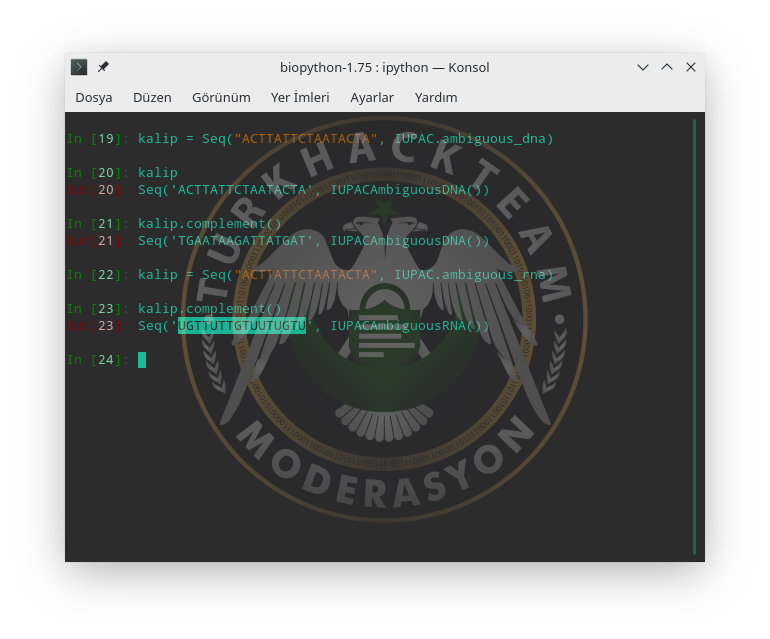Click the terminal vertical scrollbar

694,337
